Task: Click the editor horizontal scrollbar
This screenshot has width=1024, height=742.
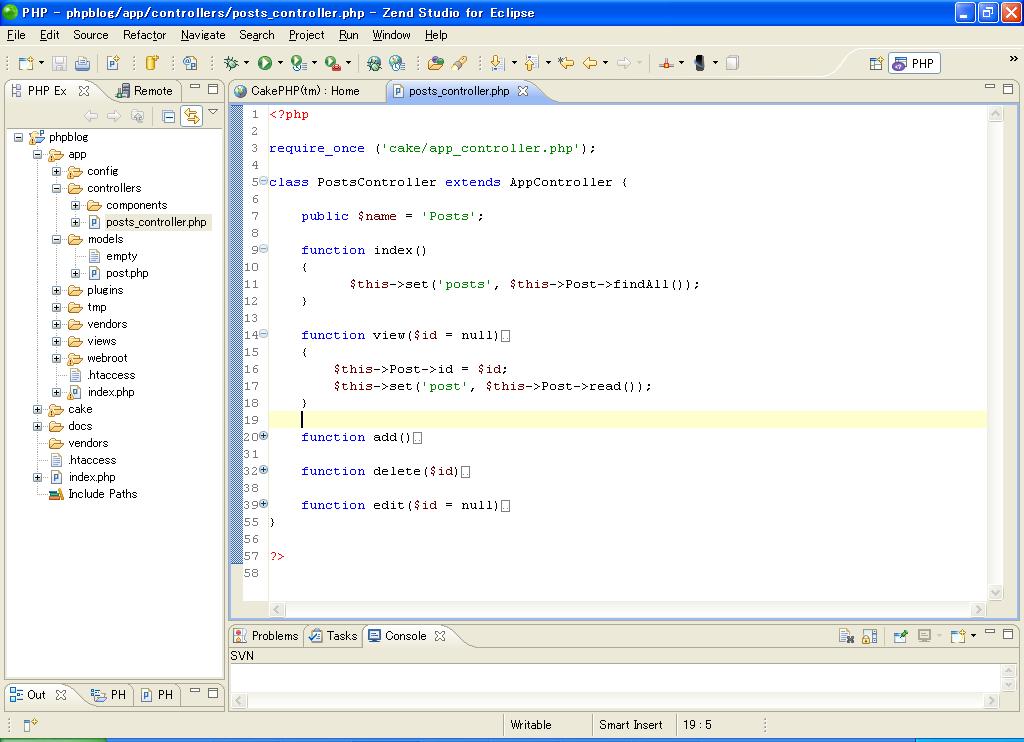Action: pos(628,609)
